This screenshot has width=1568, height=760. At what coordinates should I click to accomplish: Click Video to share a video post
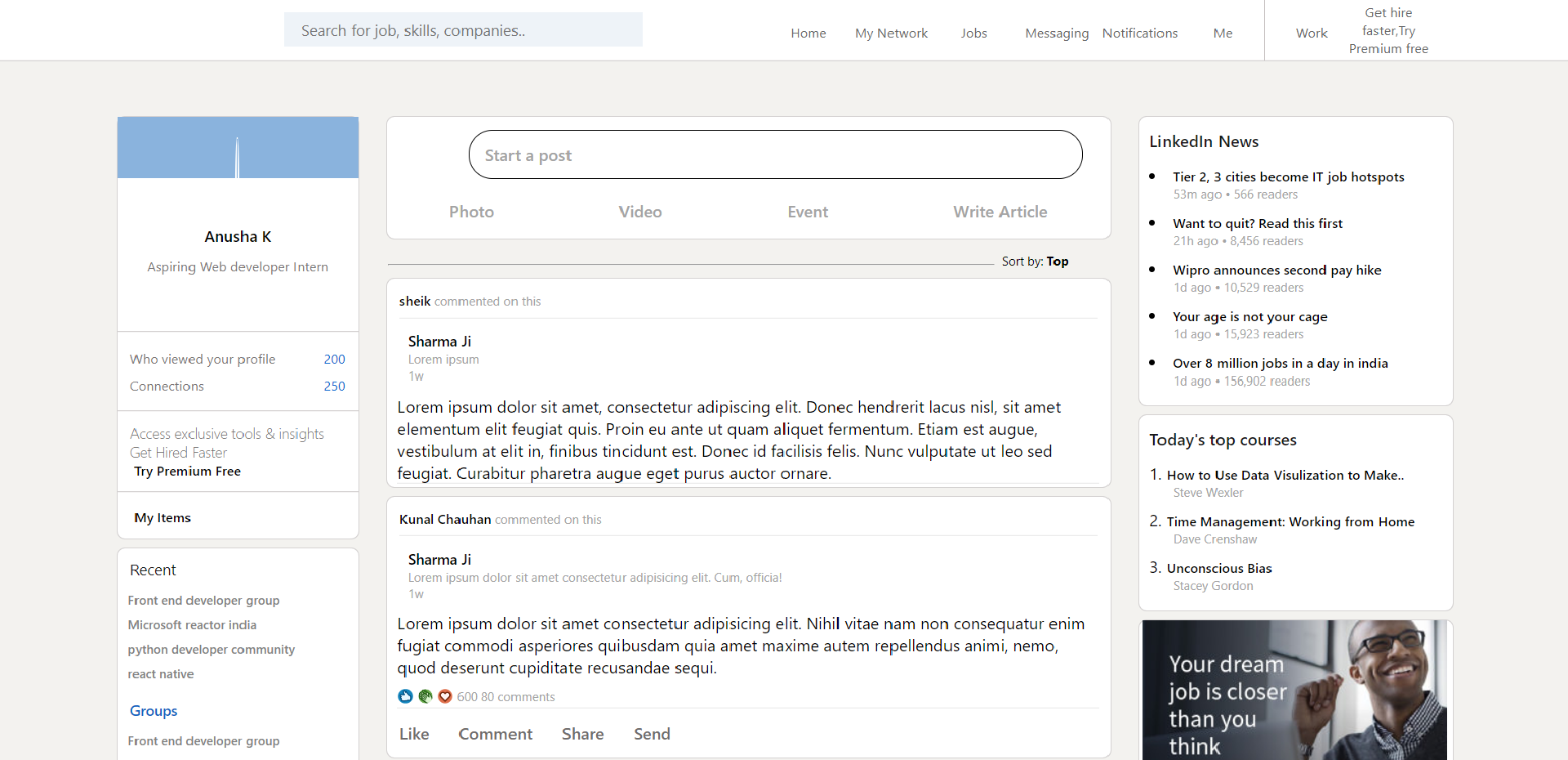click(x=639, y=212)
